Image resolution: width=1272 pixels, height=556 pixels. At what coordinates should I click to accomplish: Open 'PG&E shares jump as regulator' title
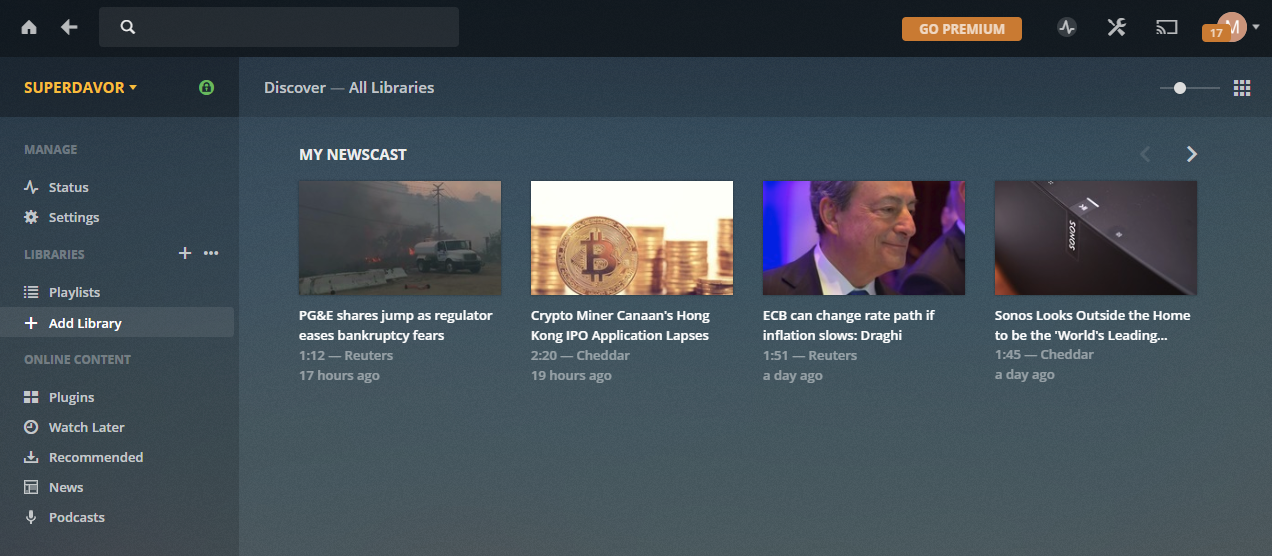coord(396,325)
